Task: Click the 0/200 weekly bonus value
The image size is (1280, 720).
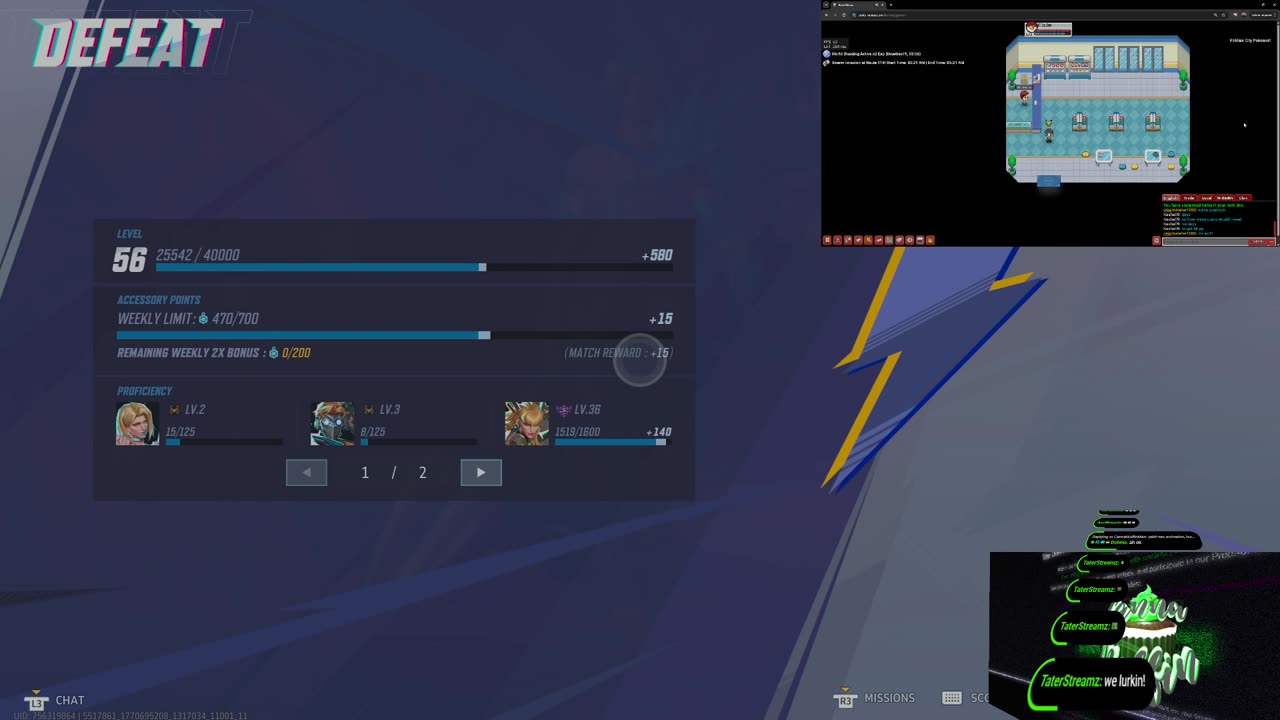Action: click(296, 353)
